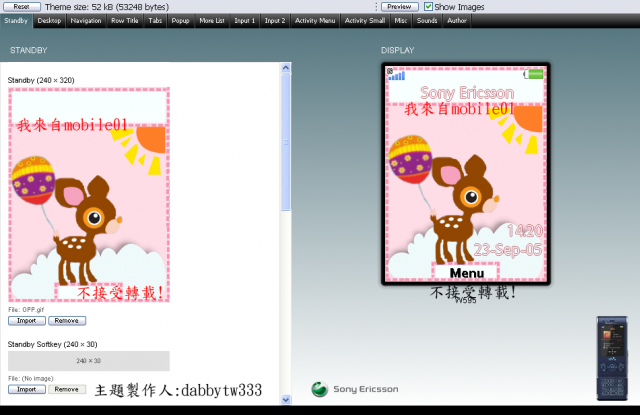Screen dimensions: 640x415
Task: Click the battery icon in phone preview
Action: click(534, 74)
